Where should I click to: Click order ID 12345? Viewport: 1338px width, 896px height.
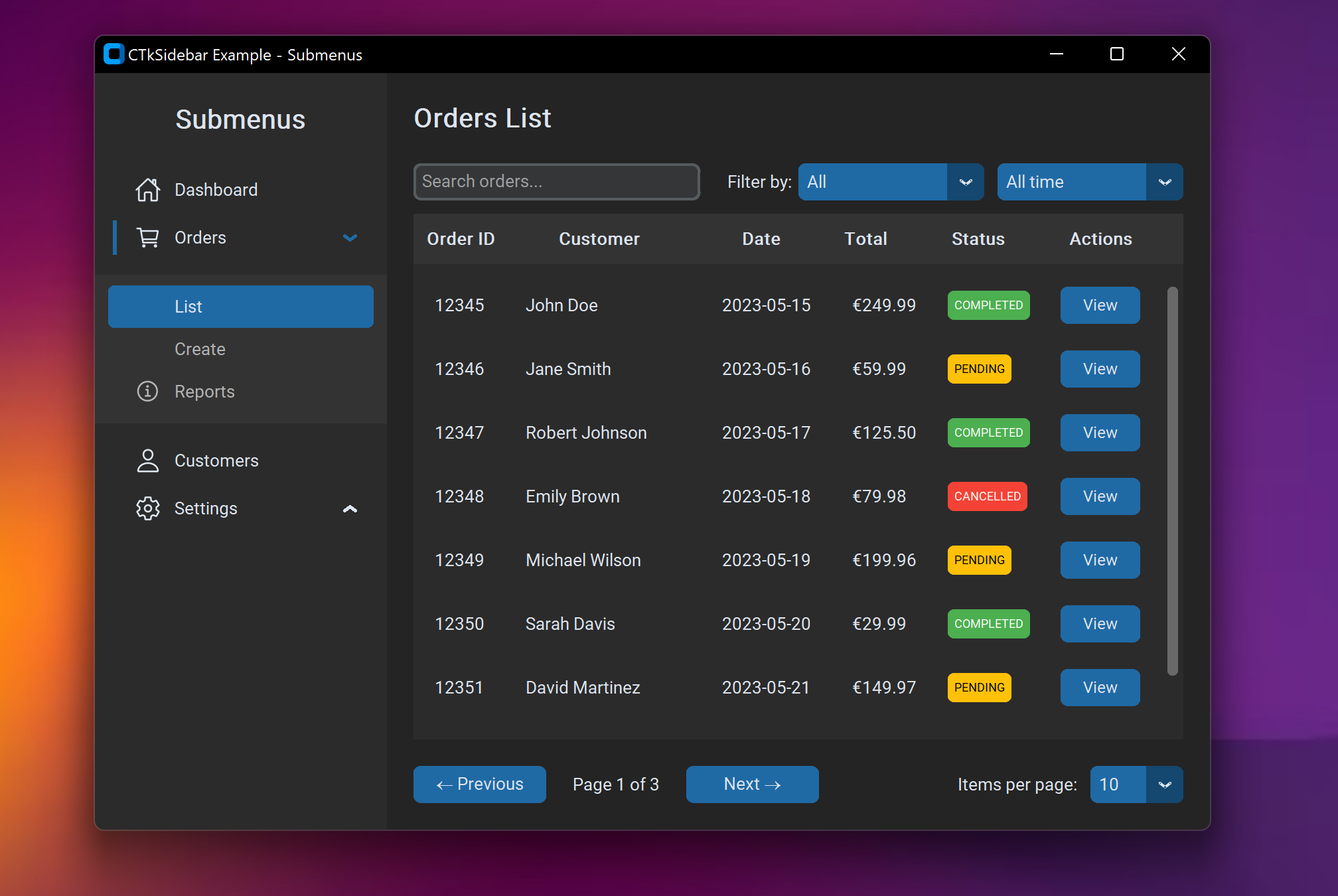[459, 305]
